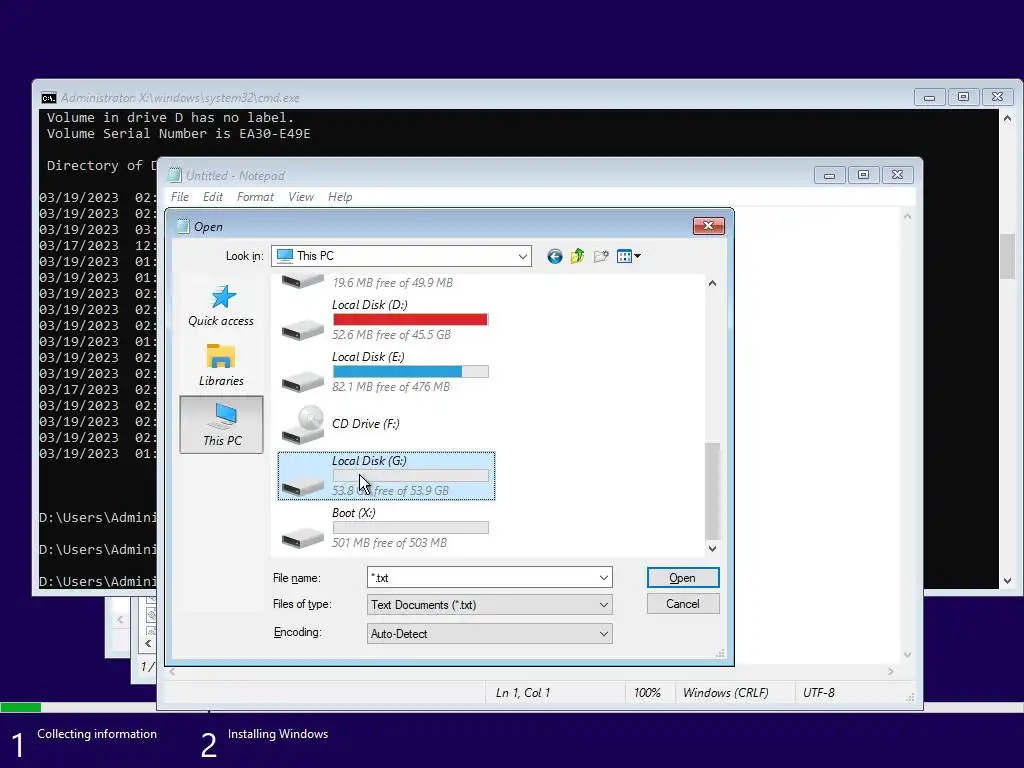Click the Notepad title bar icon
The image size is (1024, 768).
pyautogui.click(x=174, y=175)
